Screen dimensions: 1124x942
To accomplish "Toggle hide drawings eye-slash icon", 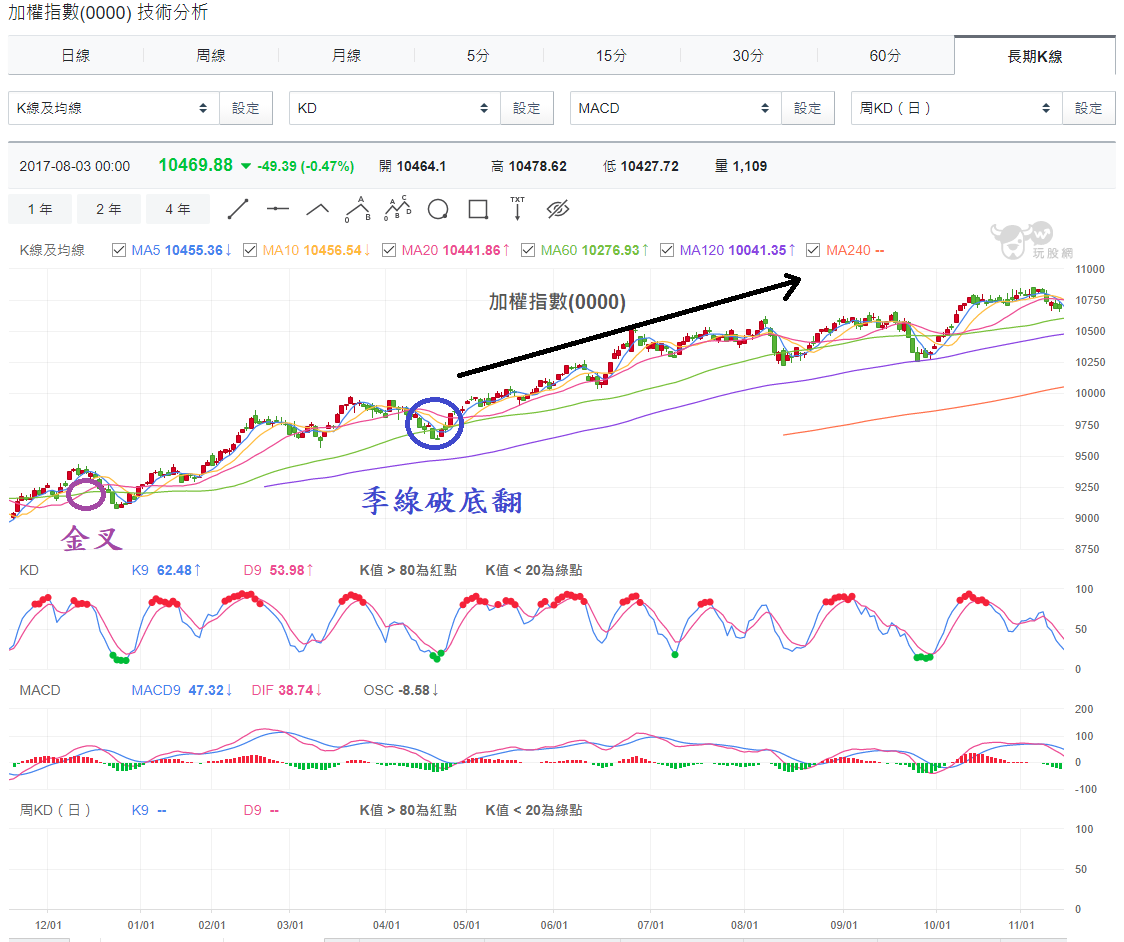I will coord(558,209).
